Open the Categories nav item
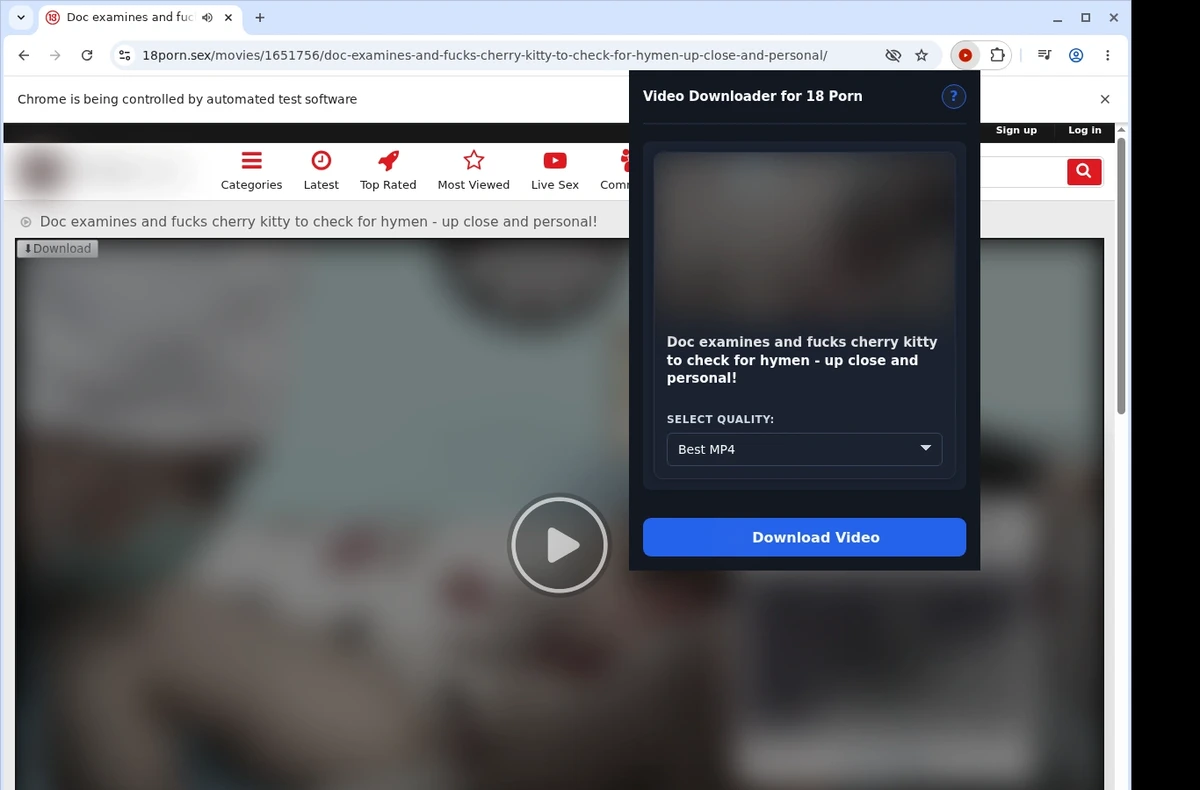This screenshot has height=790, width=1200. 251,170
